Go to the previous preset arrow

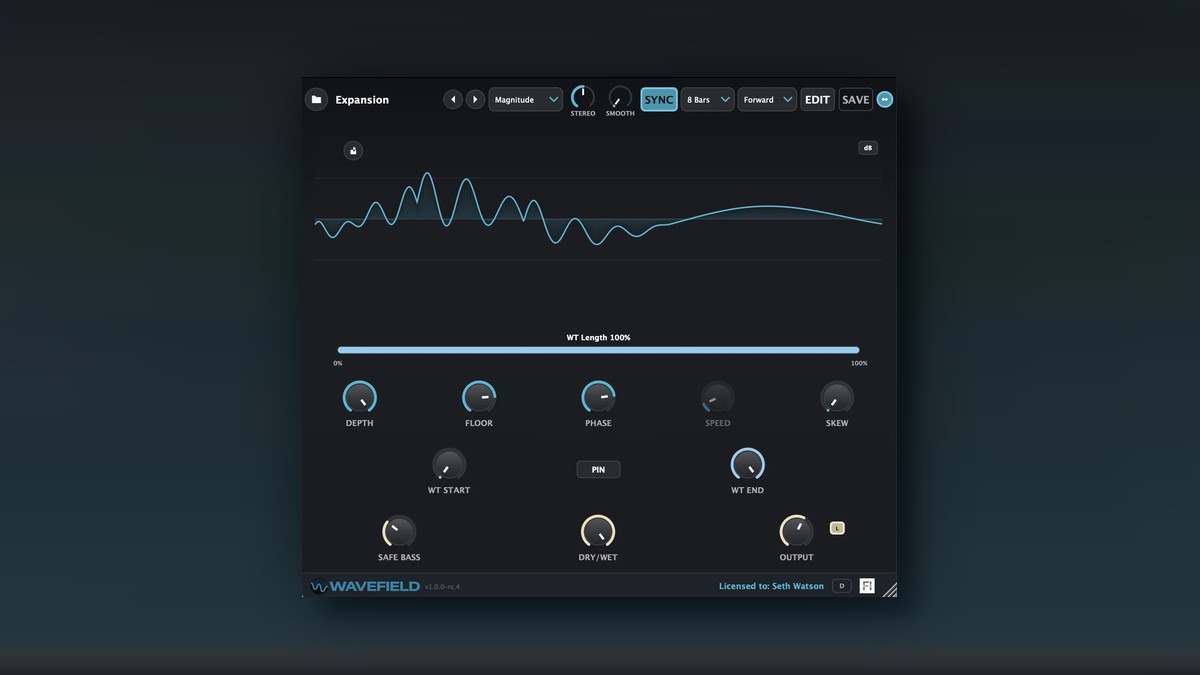coord(453,100)
